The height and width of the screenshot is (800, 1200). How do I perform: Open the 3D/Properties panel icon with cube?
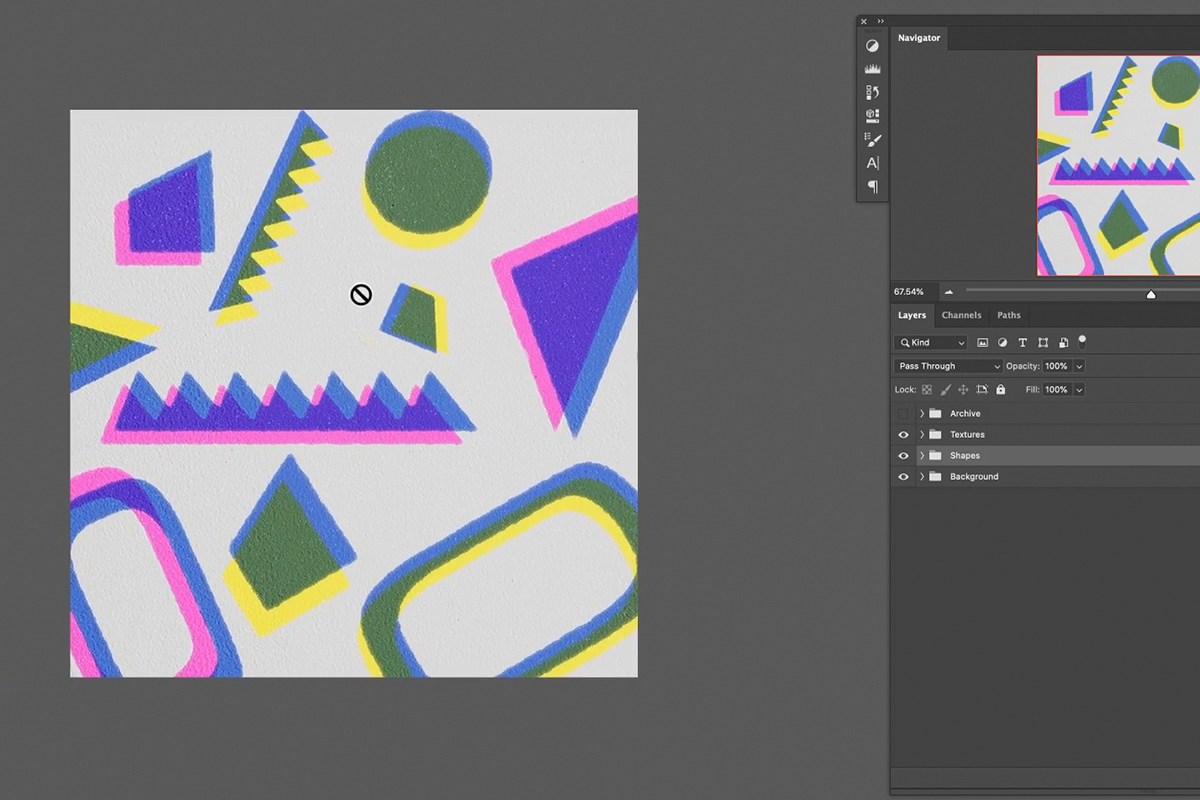click(872, 116)
